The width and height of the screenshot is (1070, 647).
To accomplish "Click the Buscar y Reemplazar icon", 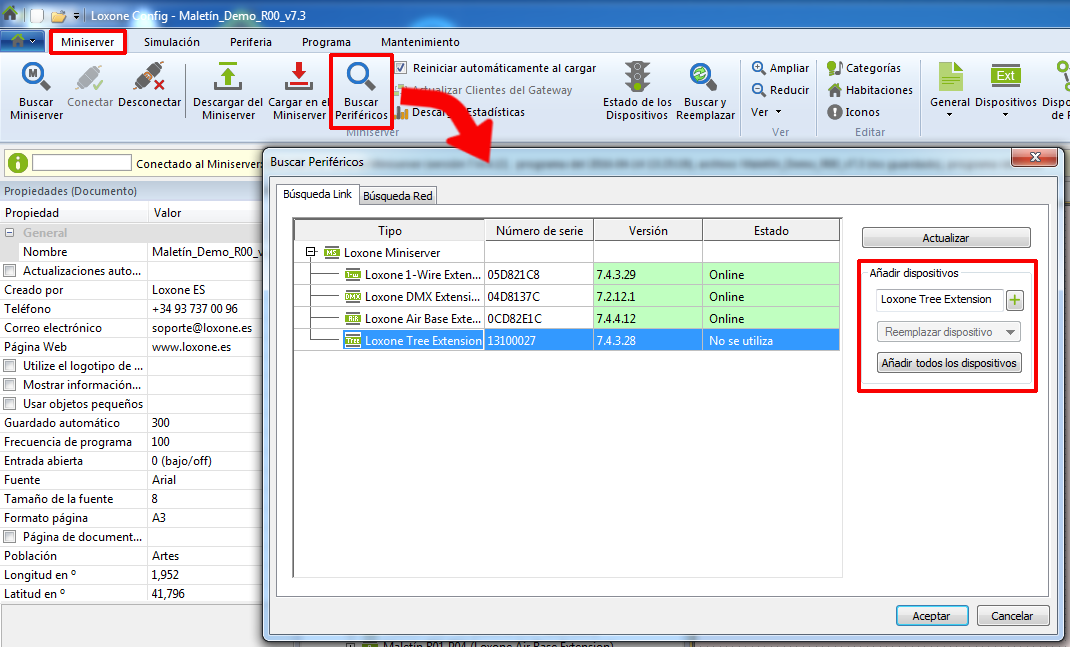I will coord(704,79).
